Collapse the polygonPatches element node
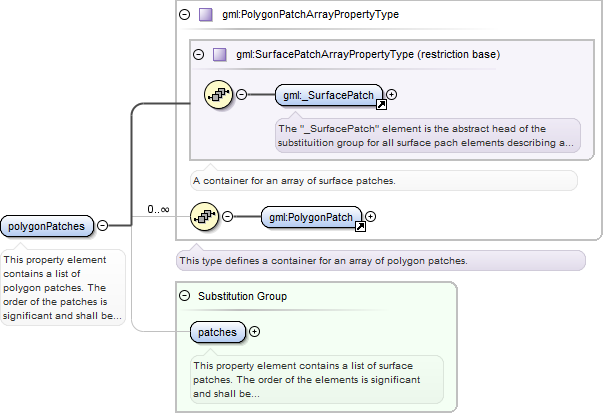This screenshot has width=604, height=414. click(x=102, y=225)
